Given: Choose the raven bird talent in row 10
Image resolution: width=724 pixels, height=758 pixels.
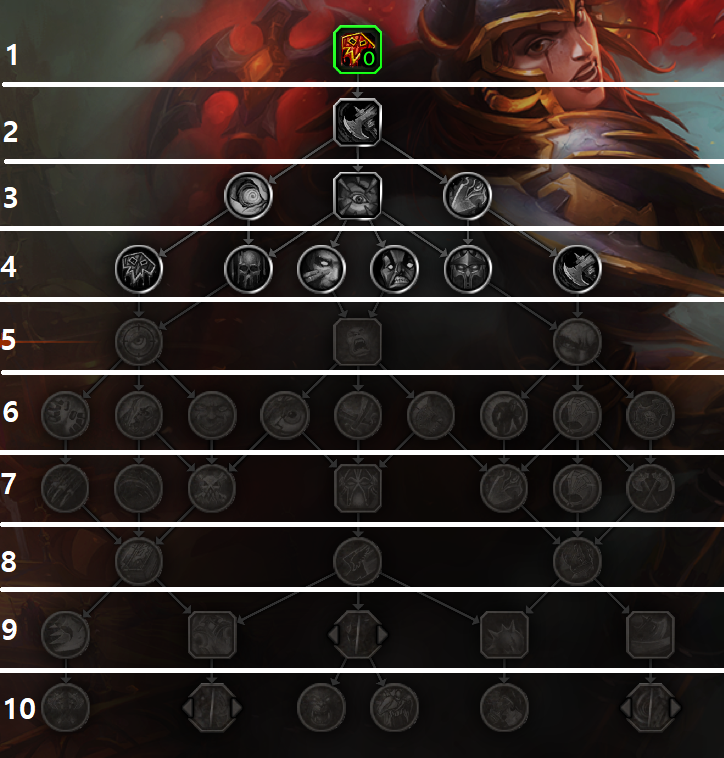Looking at the screenshot, I should click(x=394, y=708).
